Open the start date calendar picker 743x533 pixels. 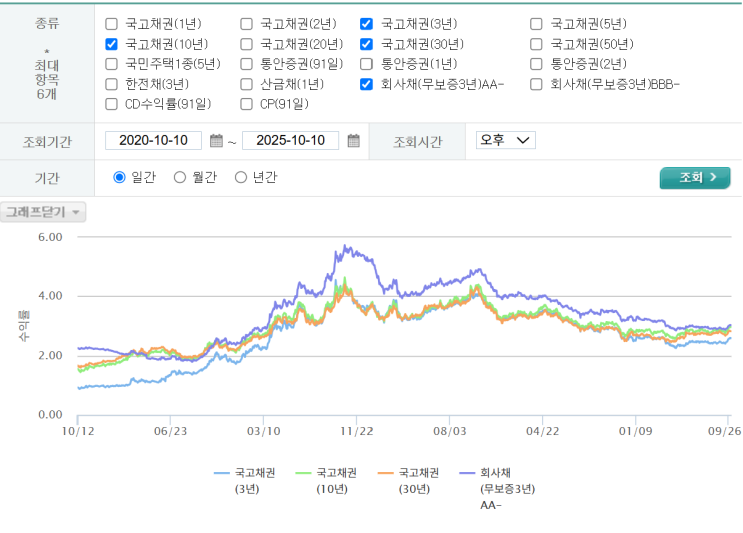point(216,141)
